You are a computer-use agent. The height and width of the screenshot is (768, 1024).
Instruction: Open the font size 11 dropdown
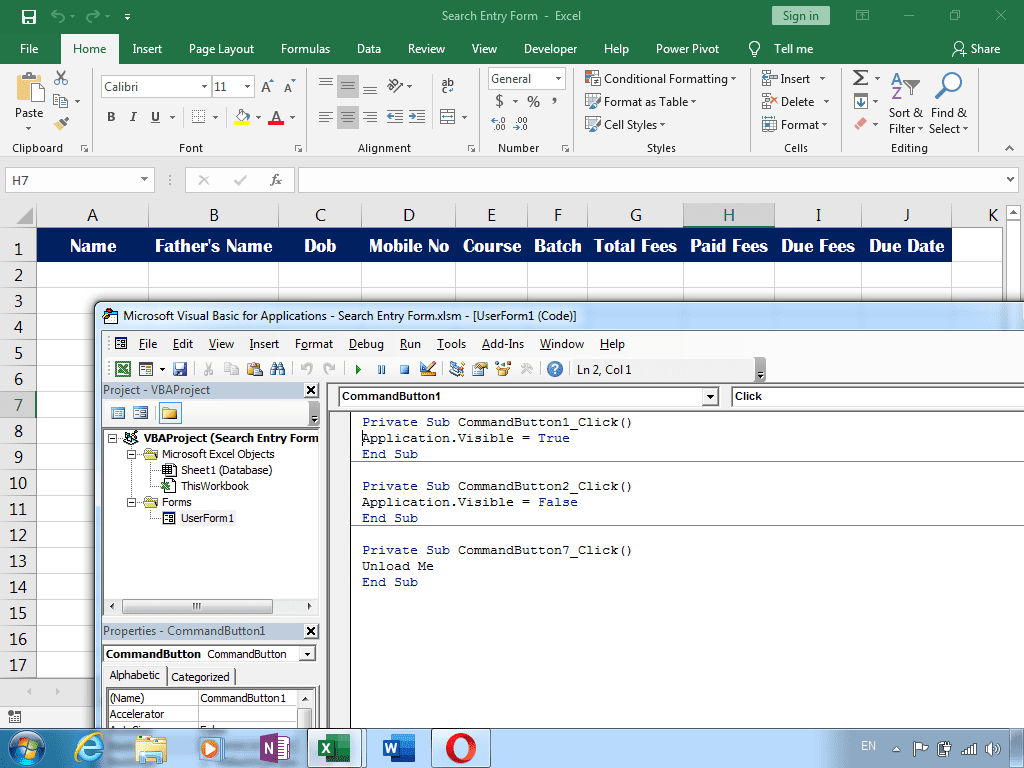pyautogui.click(x=248, y=87)
